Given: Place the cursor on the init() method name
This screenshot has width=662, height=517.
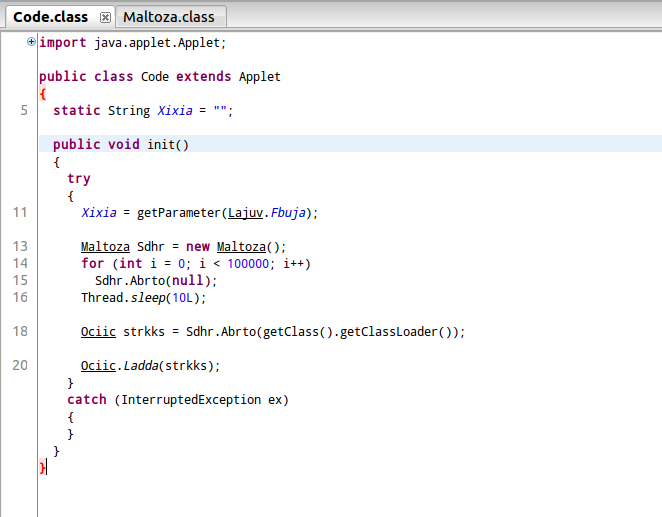Looking at the screenshot, I should 164,144.
